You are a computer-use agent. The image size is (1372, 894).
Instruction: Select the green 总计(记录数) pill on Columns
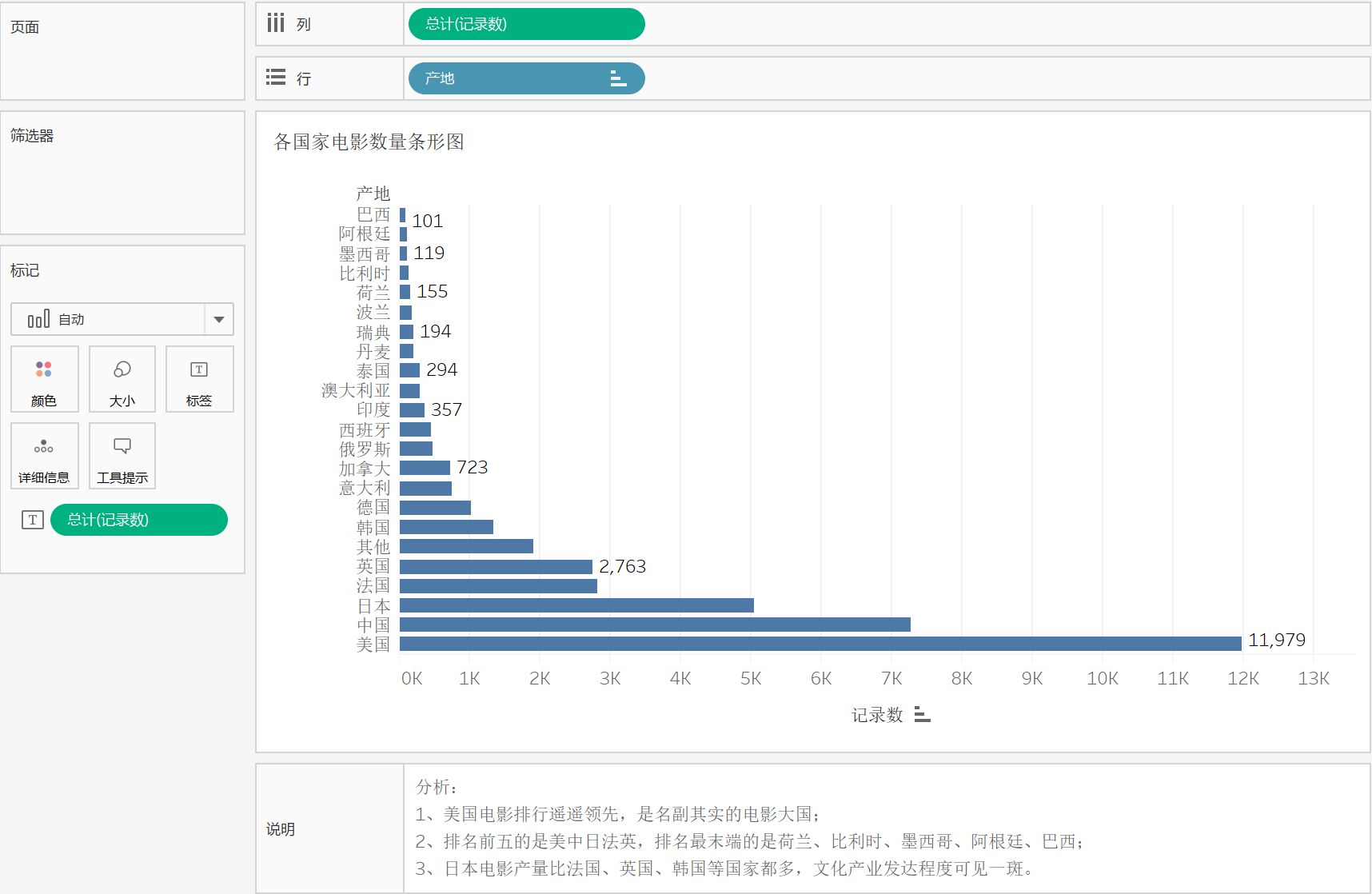point(526,24)
